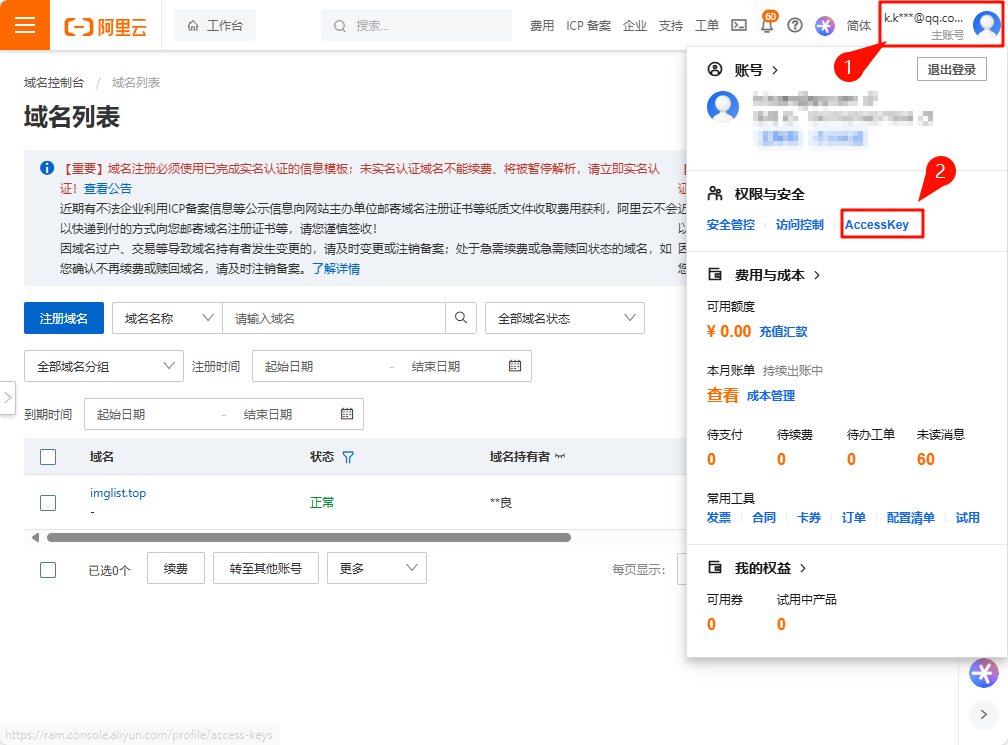Open the 工作台 workbench button

click(x=215, y=26)
